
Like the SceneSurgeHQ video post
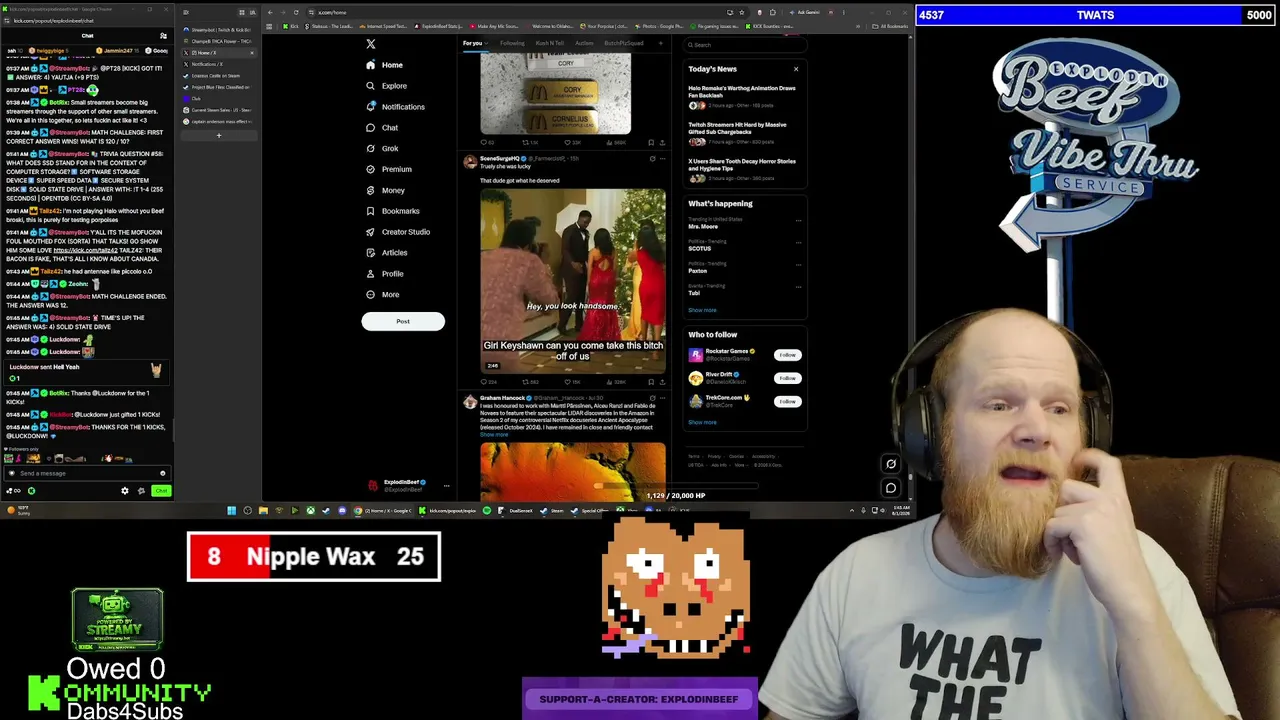tap(569, 381)
